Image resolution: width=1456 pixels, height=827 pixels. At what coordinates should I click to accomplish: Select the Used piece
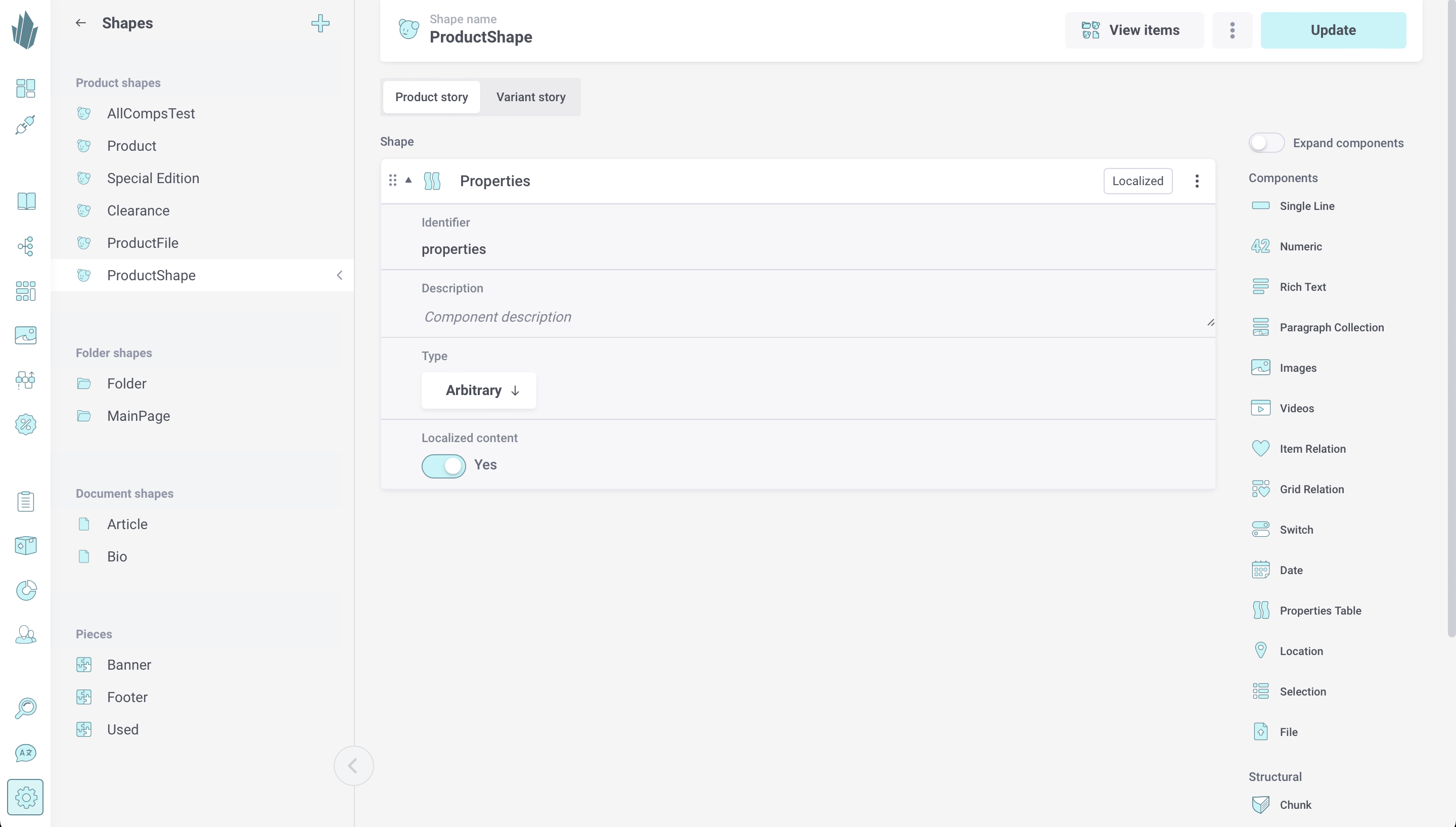(x=202, y=729)
